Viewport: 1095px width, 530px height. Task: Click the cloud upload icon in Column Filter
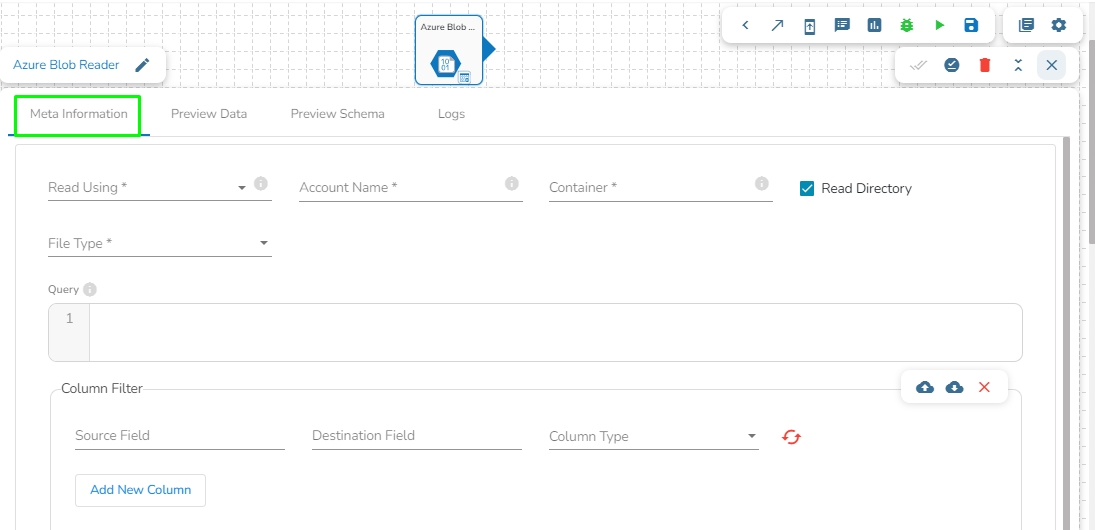tap(925, 387)
